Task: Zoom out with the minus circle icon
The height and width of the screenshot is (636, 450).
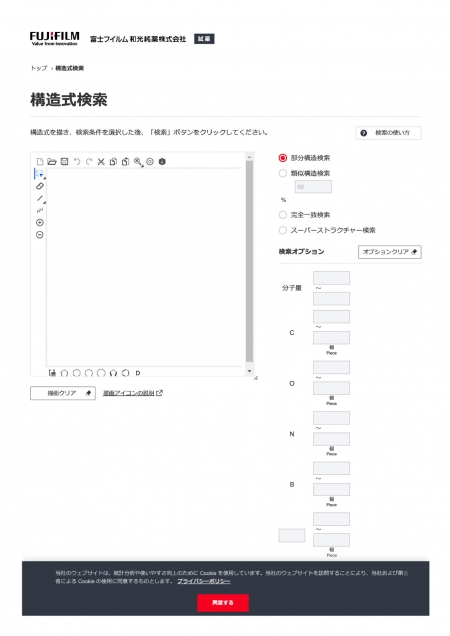Action: [x=40, y=235]
